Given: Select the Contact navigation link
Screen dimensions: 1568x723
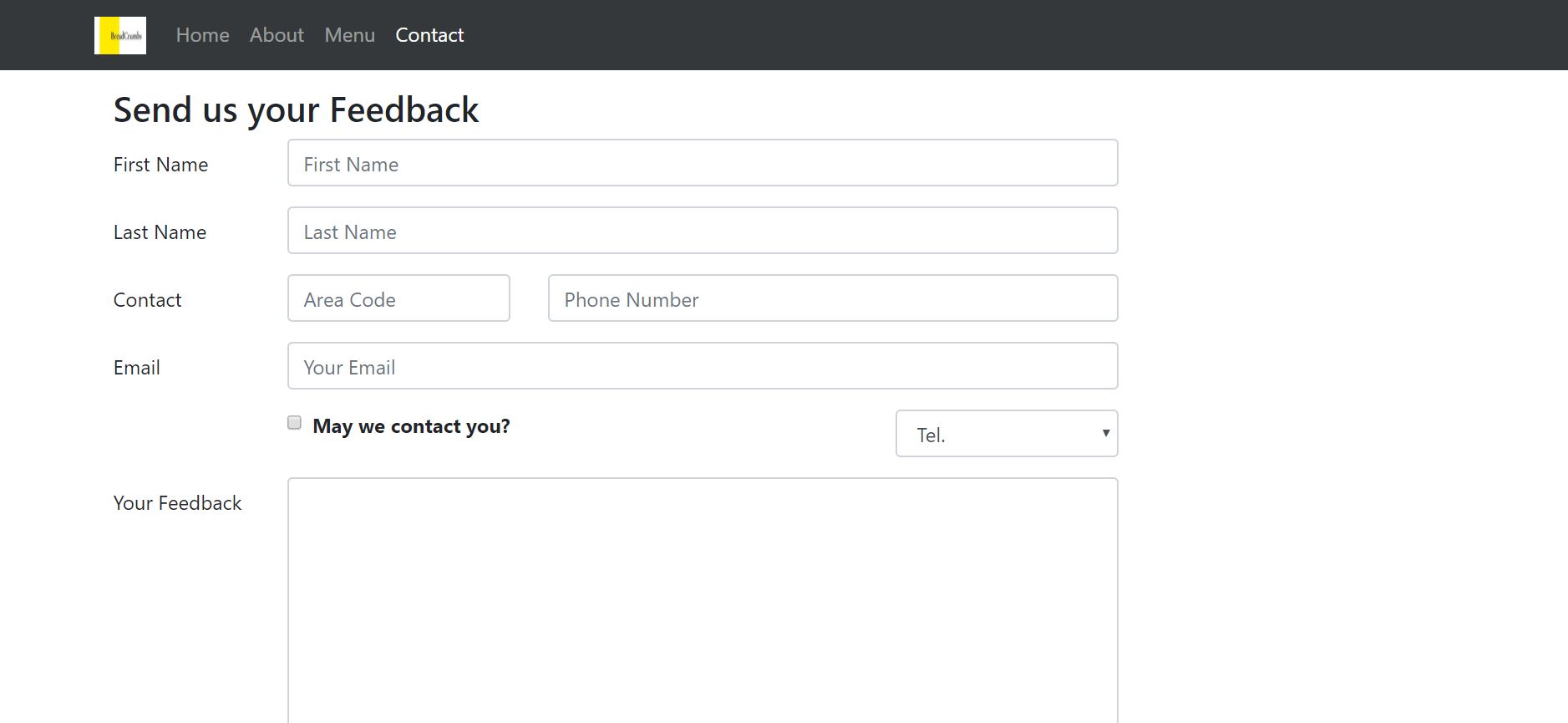Looking at the screenshot, I should [429, 35].
